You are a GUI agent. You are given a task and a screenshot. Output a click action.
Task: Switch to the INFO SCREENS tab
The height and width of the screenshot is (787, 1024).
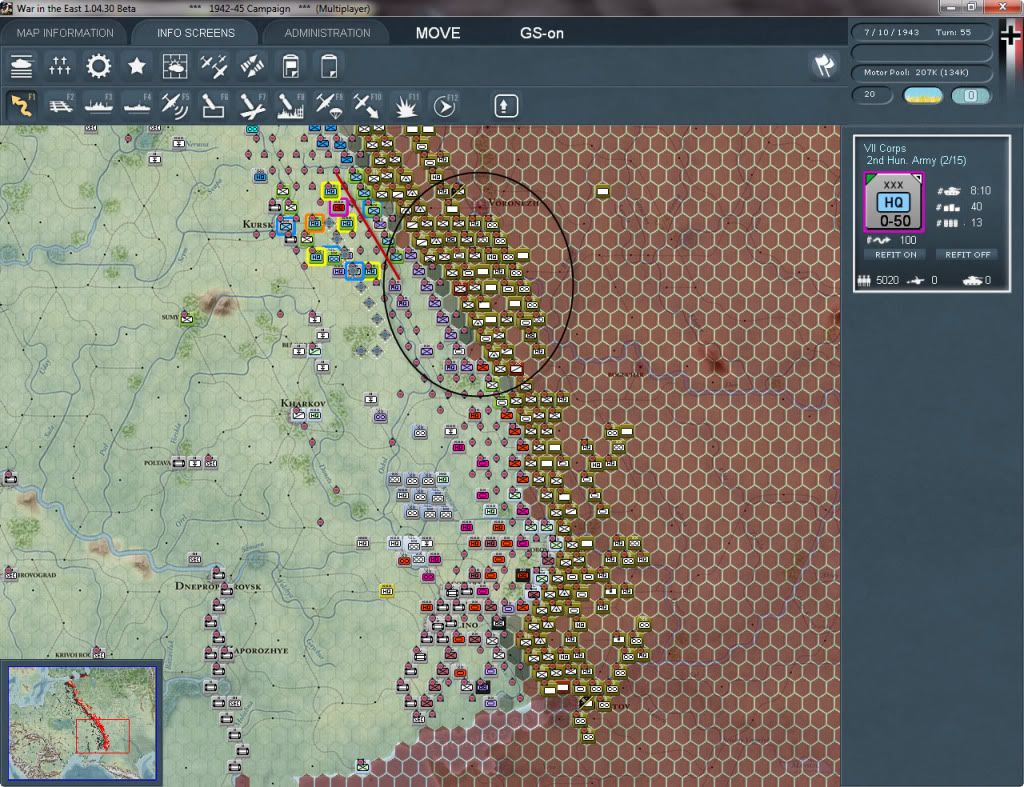[195, 33]
